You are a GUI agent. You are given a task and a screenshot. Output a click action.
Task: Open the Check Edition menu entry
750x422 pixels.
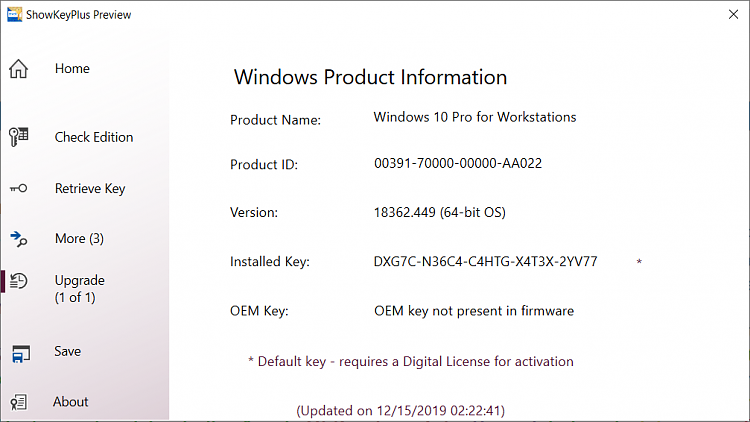[x=94, y=137]
